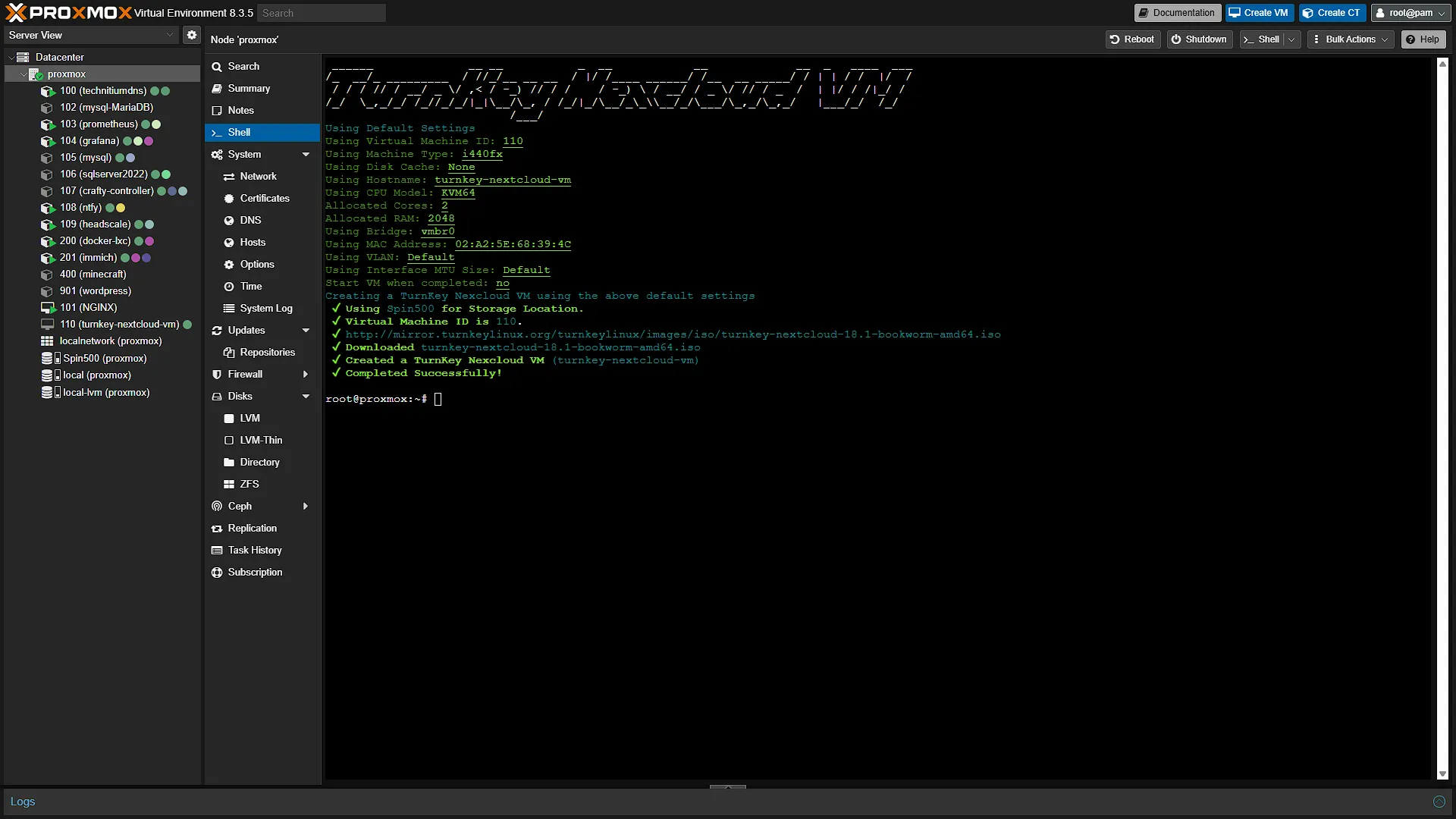Collapse the System menu section
The image size is (1456, 819).
pos(306,155)
